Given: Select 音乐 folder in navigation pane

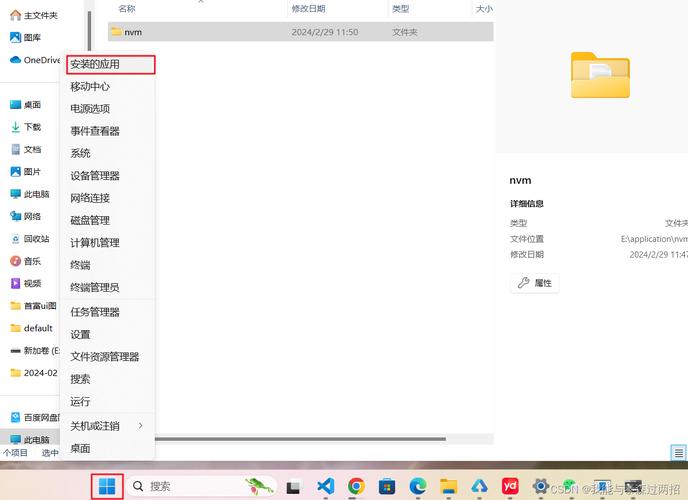Looking at the screenshot, I should click(32, 261).
